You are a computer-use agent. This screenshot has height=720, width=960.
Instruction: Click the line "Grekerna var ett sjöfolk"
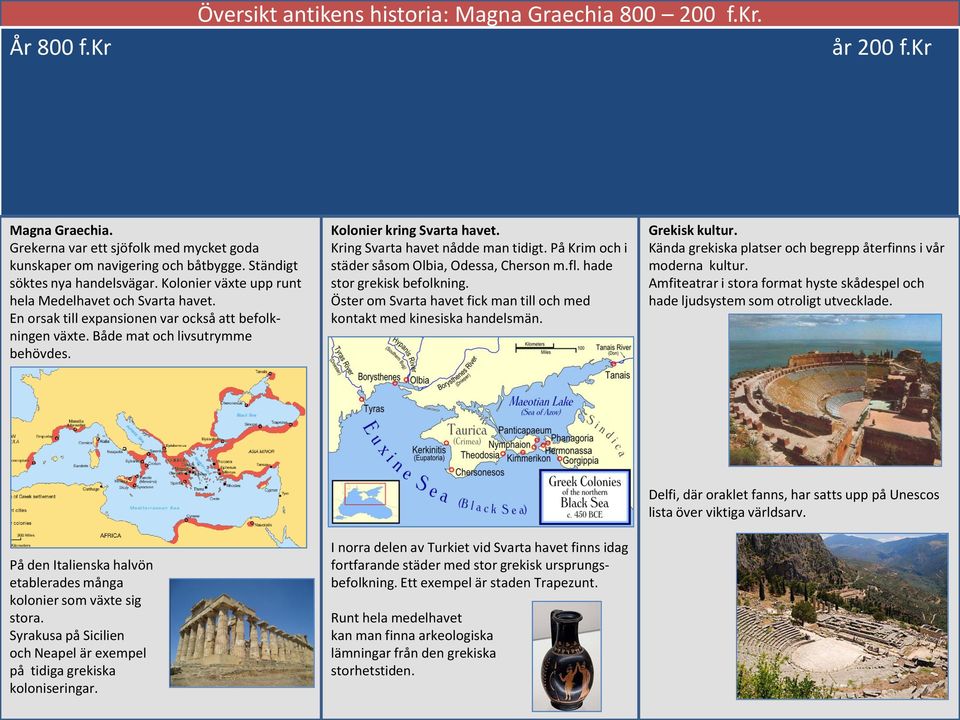pyautogui.click(x=134, y=249)
